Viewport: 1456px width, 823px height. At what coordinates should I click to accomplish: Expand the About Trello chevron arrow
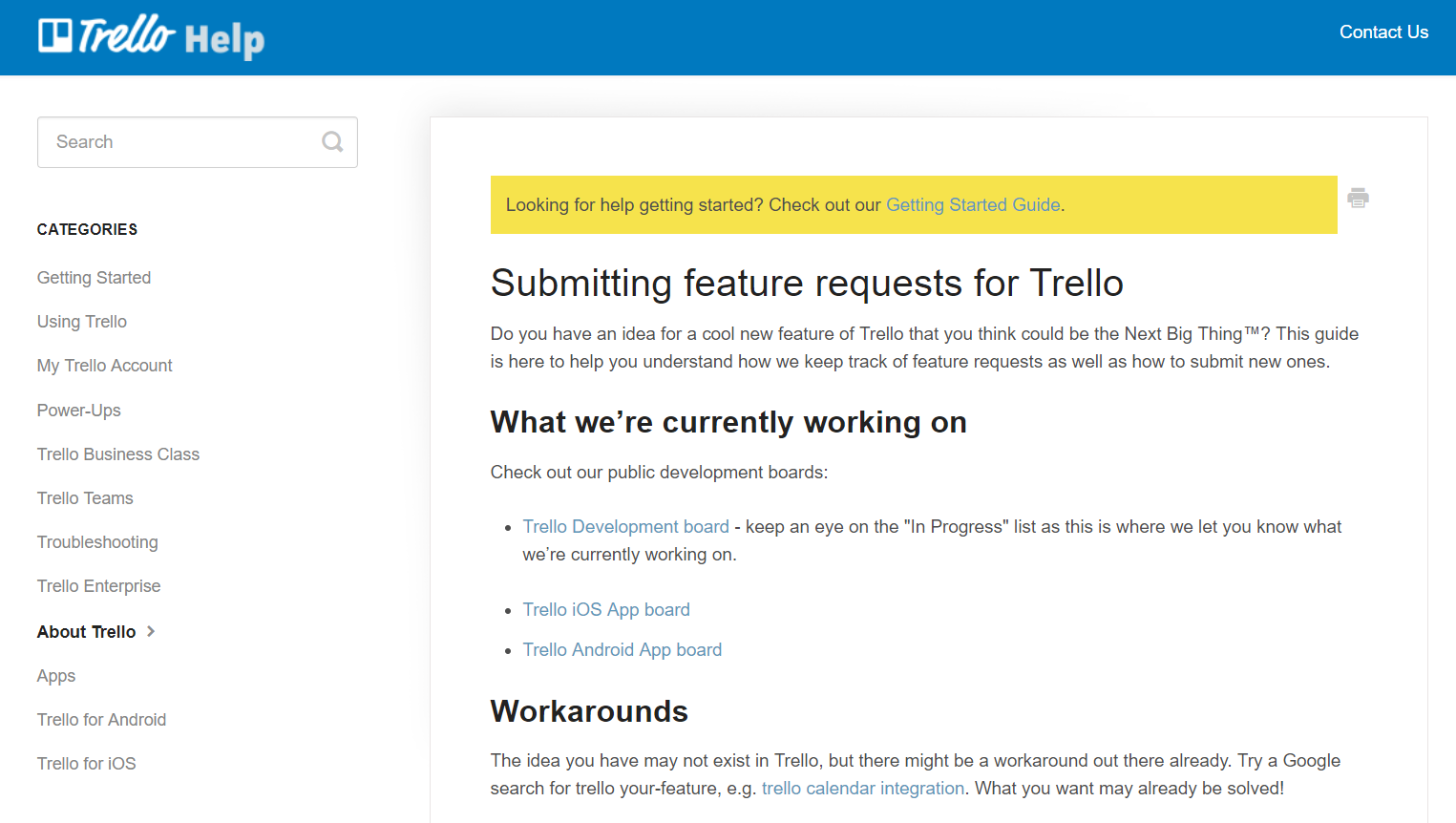tap(151, 631)
